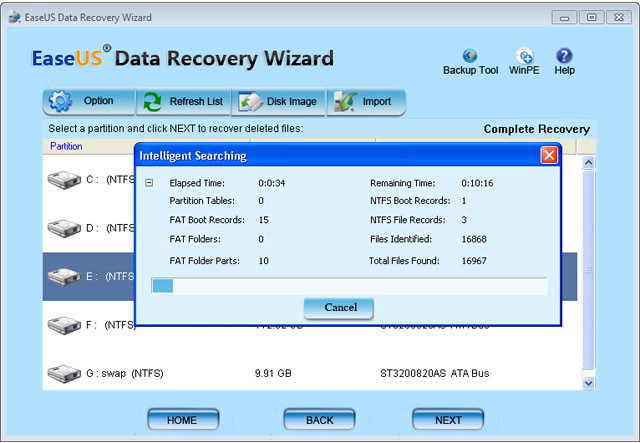Click the FAT Boot Records label
Screen dimensions: 640x443
click(x=207, y=220)
